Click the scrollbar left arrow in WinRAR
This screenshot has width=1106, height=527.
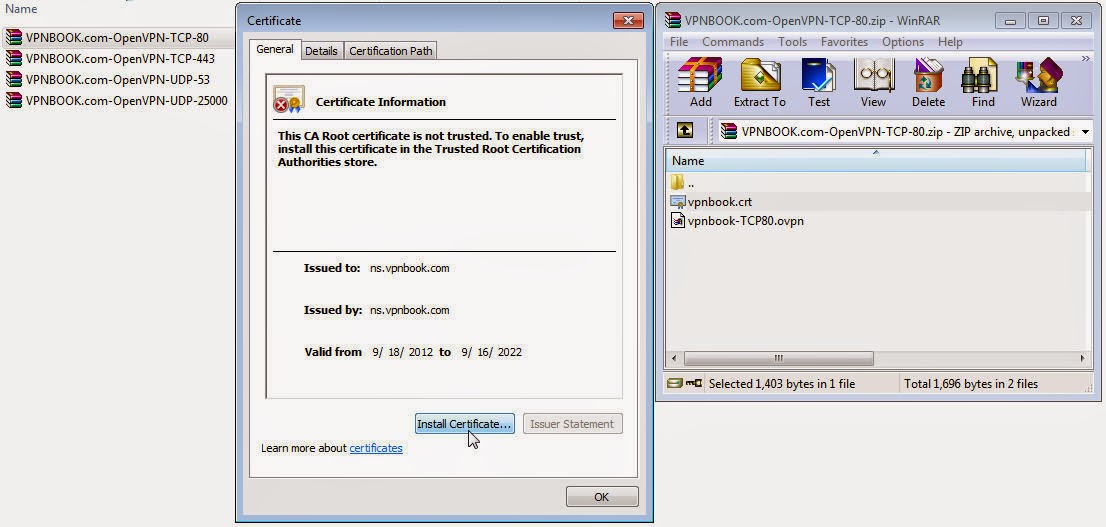click(674, 358)
